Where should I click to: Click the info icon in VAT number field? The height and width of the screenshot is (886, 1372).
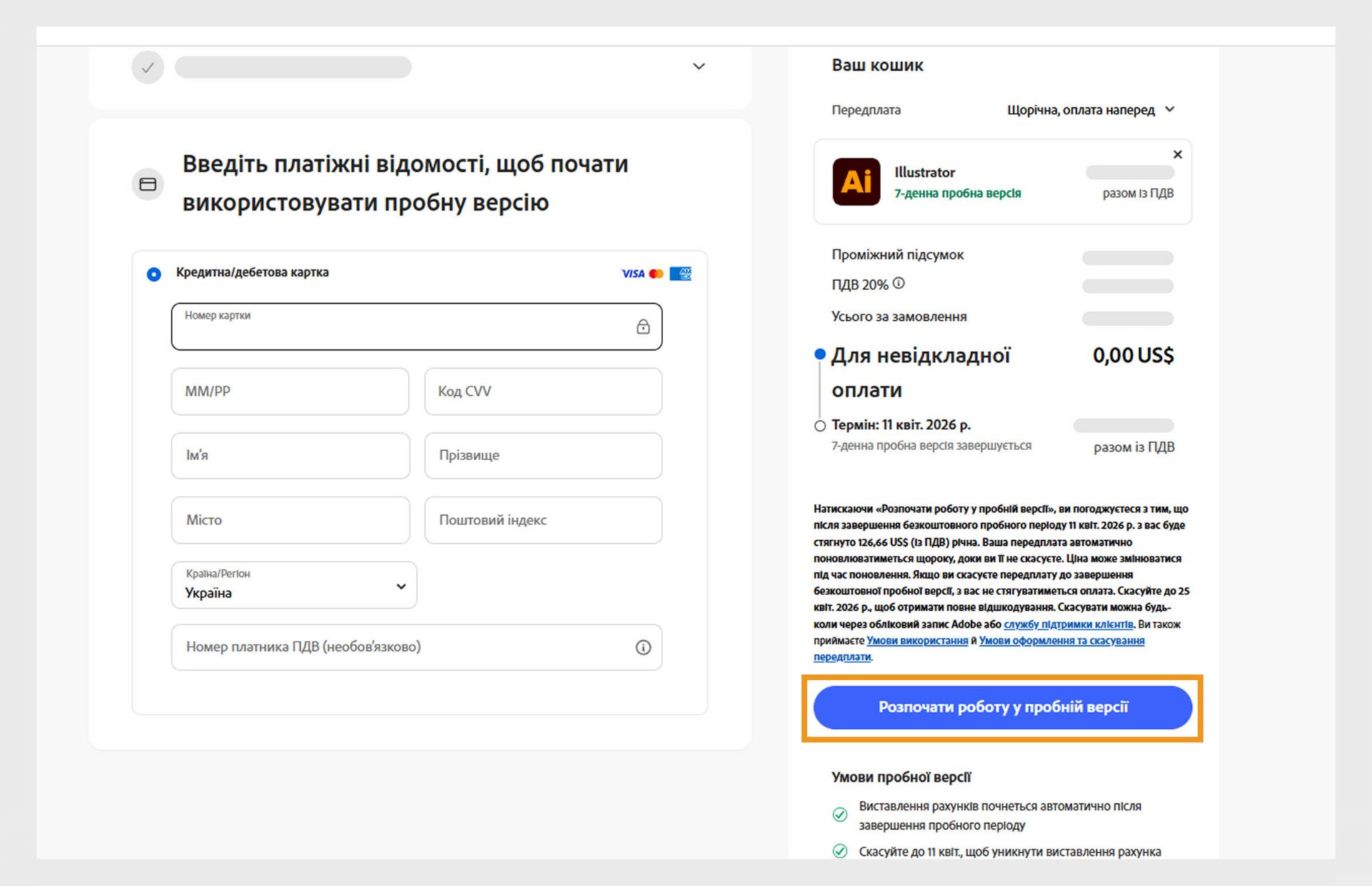click(x=643, y=647)
